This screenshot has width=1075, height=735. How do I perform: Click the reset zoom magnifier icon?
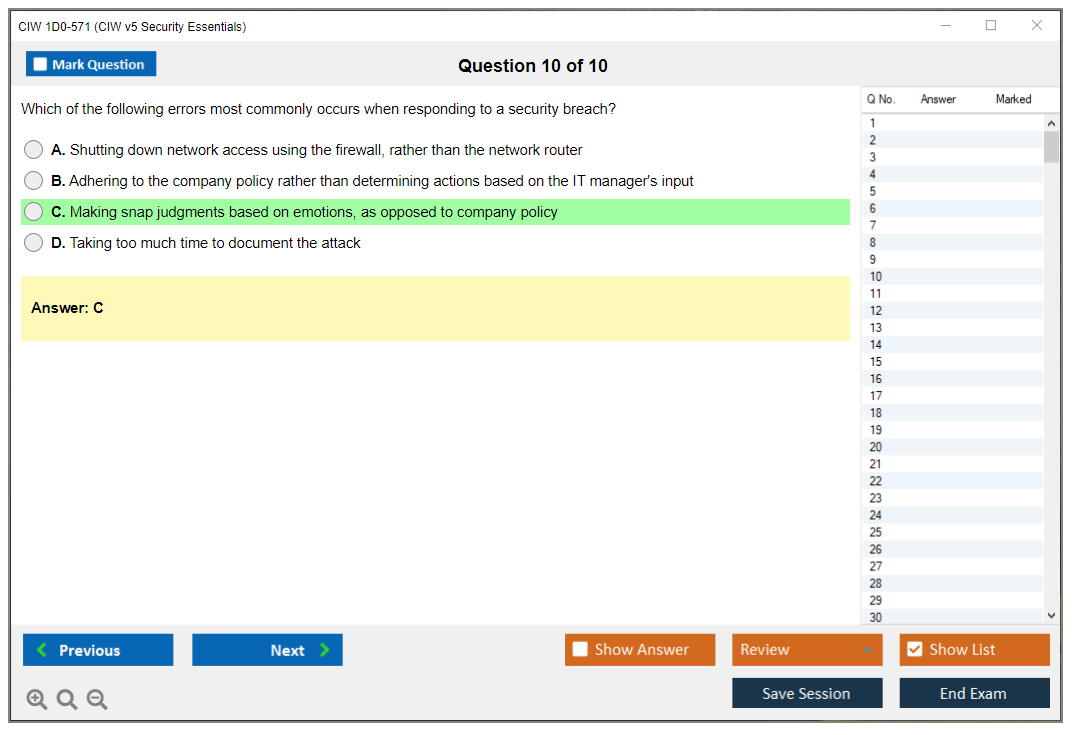click(67, 699)
